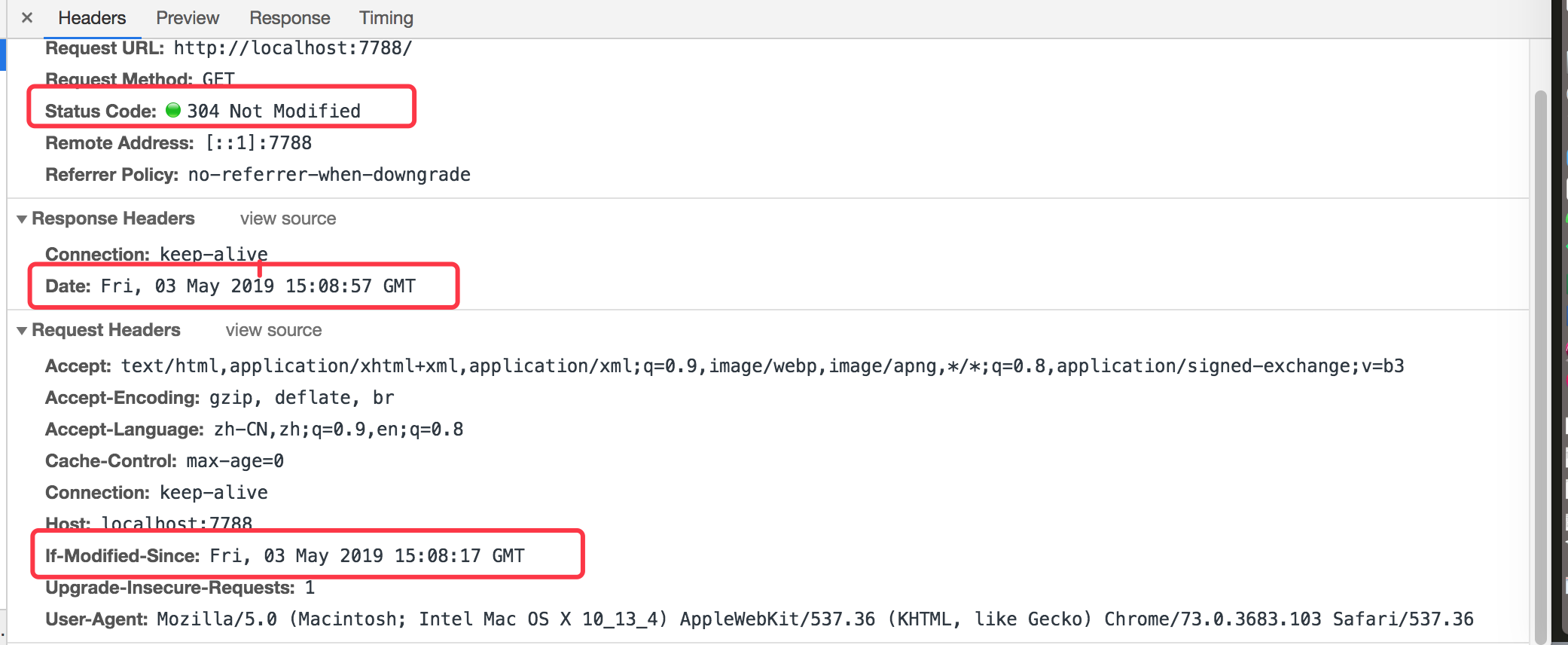
Task: Click the Date response header value
Action: [x=258, y=286]
